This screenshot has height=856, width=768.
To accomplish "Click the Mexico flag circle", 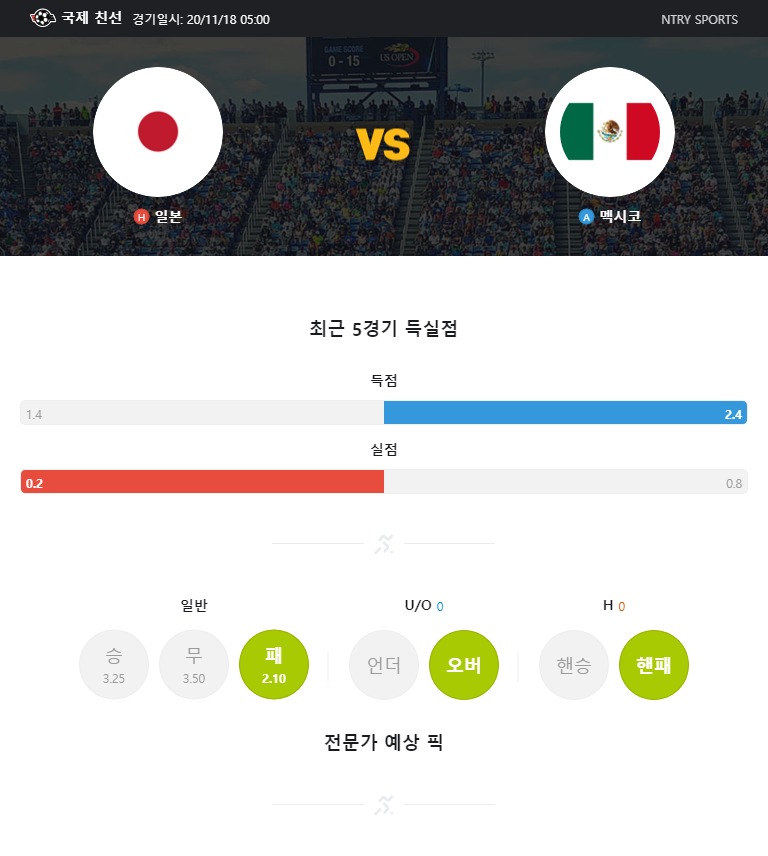I will click(610, 132).
